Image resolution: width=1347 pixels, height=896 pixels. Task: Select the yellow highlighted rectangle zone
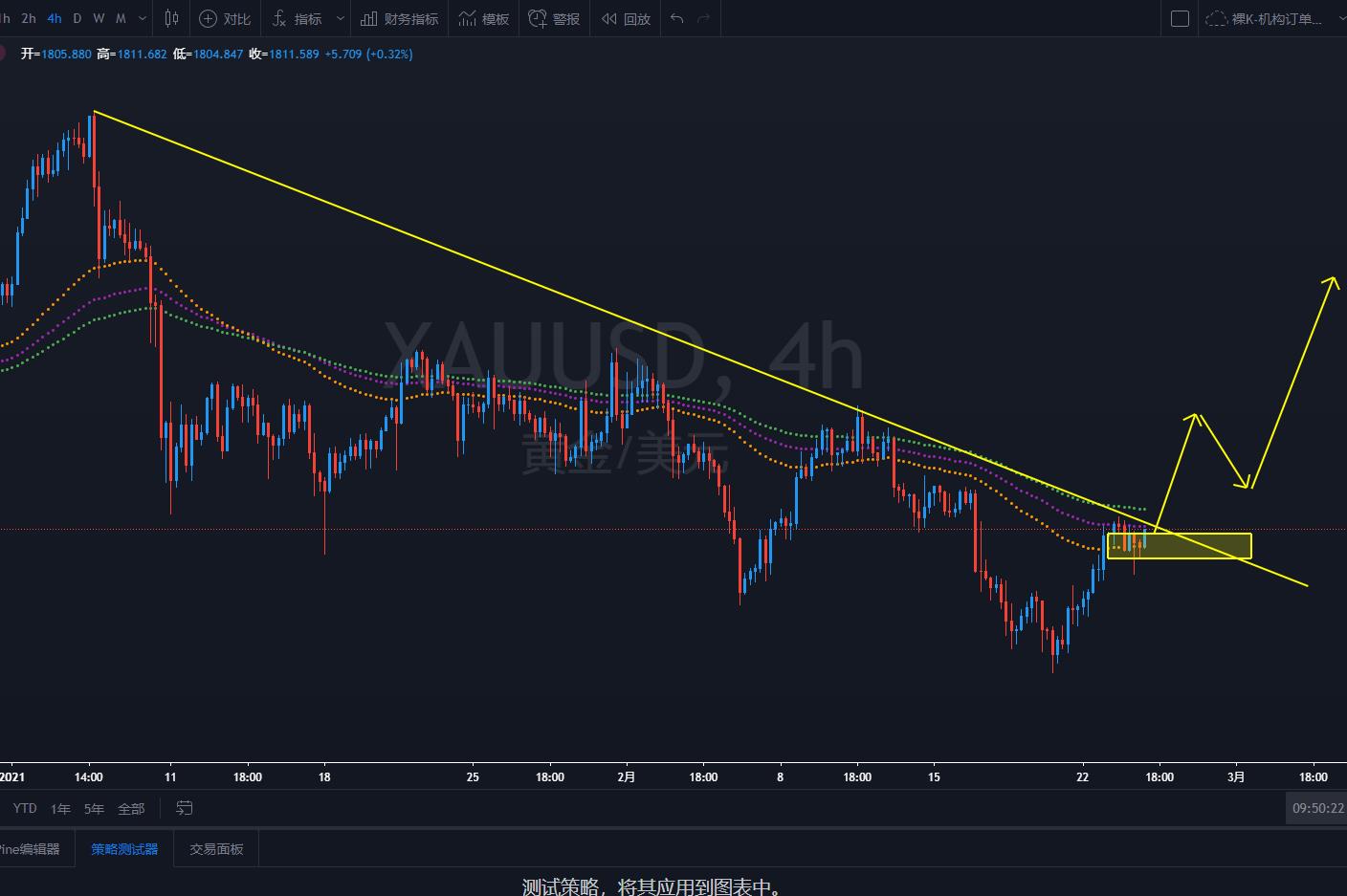pos(1180,546)
